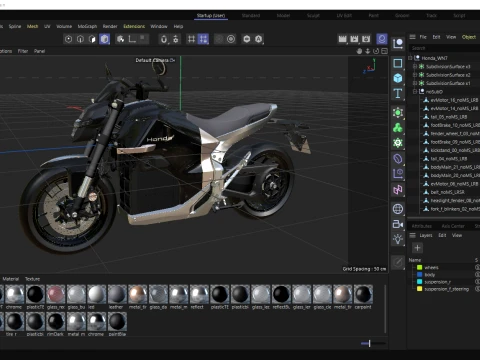This screenshot has height=360, width=480.
Task: Select the Rectangle spline tool icon
Action: 398,63
